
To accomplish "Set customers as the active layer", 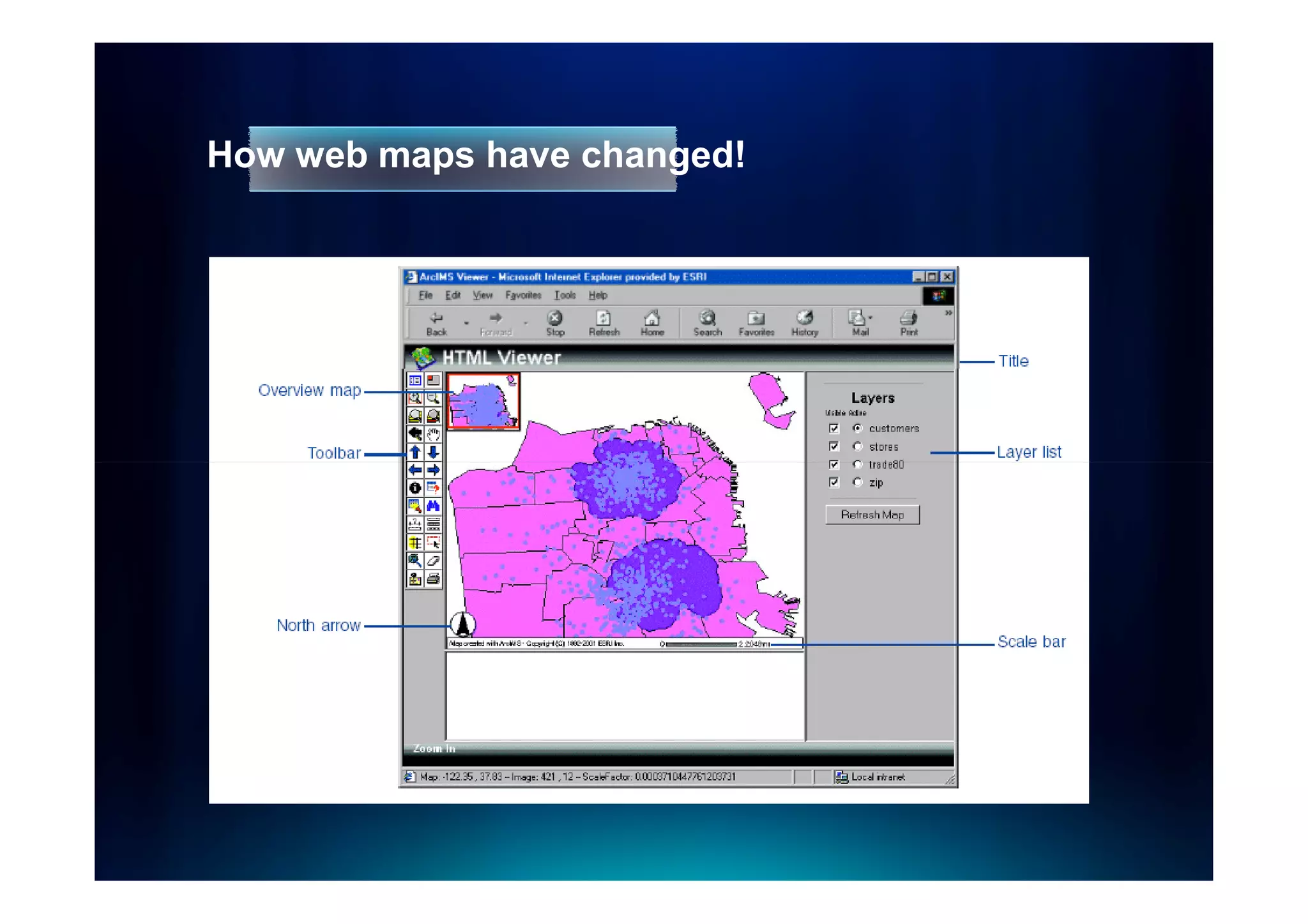I will coord(857,428).
